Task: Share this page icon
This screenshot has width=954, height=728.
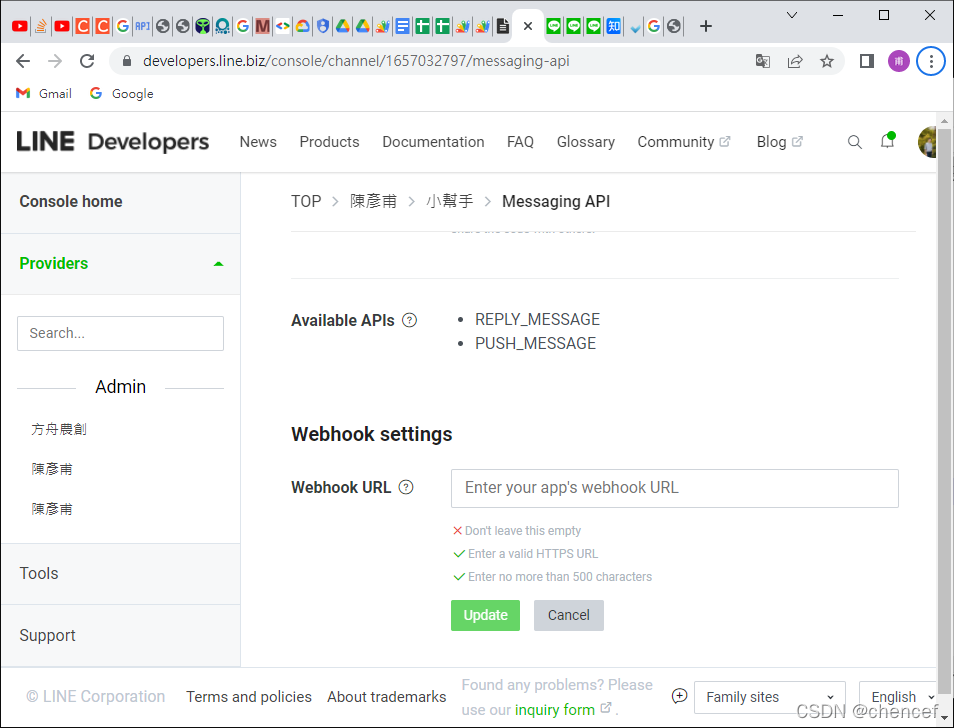Action: click(795, 61)
